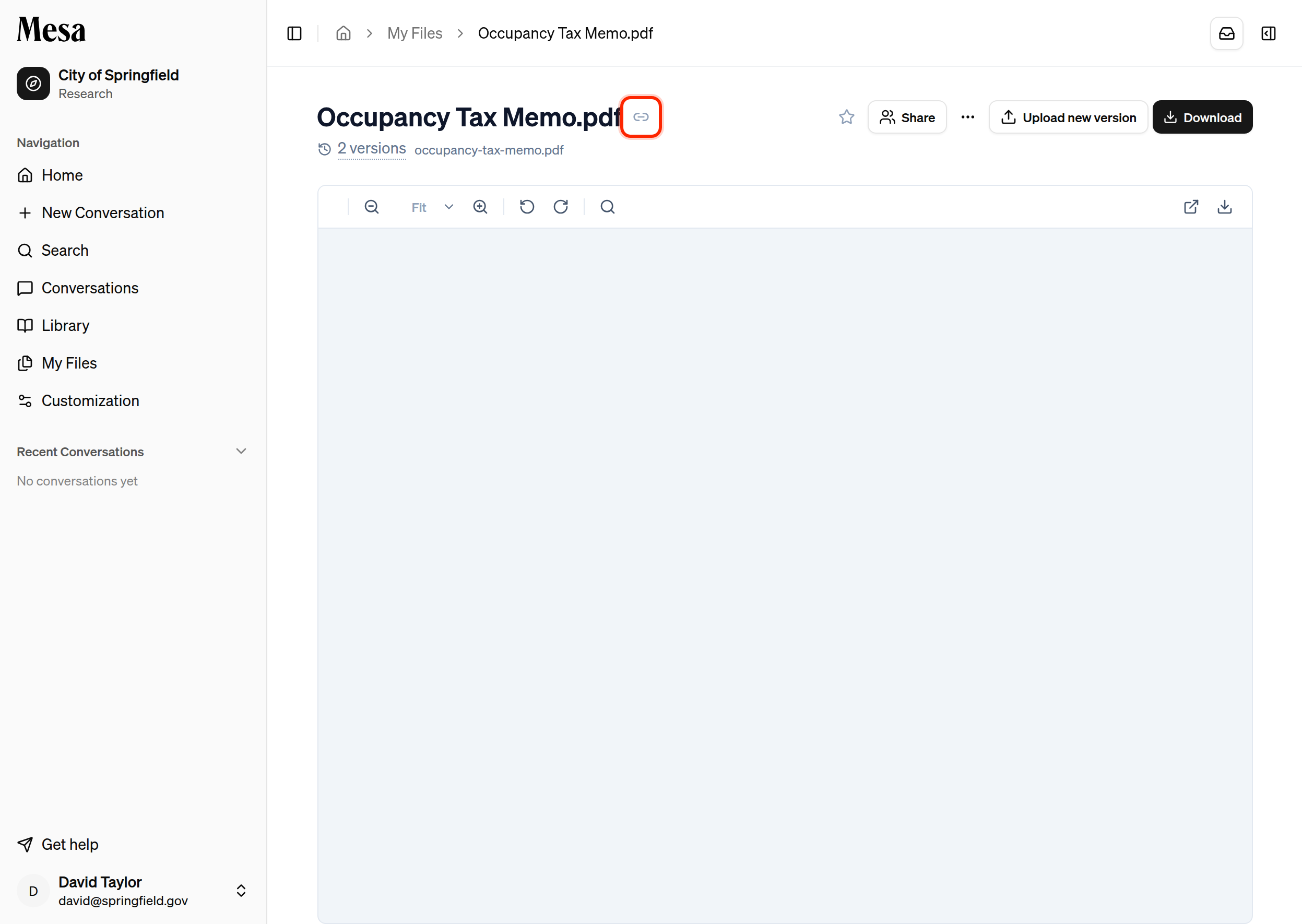Open the Fit zoom level dropdown
This screenshot has width=1302, height=924.
pos(432,207)
